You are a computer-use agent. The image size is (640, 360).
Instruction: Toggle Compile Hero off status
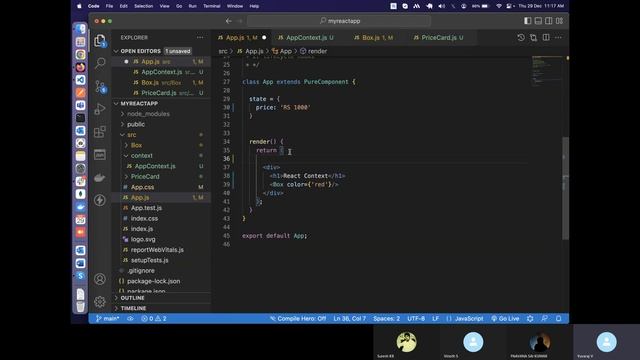click(298, 318)
